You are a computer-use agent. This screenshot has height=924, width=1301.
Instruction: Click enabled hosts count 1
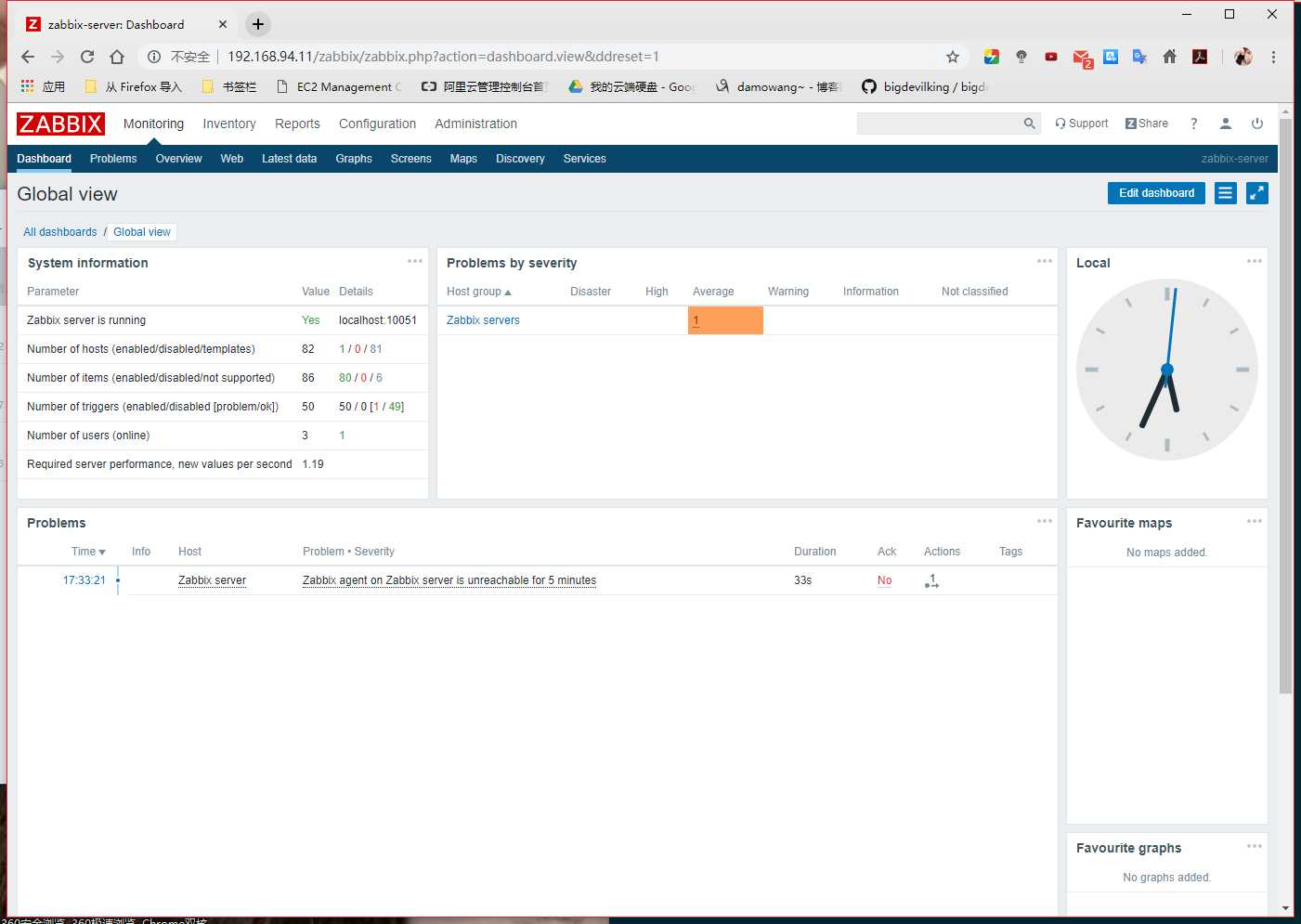click(342, 349)
